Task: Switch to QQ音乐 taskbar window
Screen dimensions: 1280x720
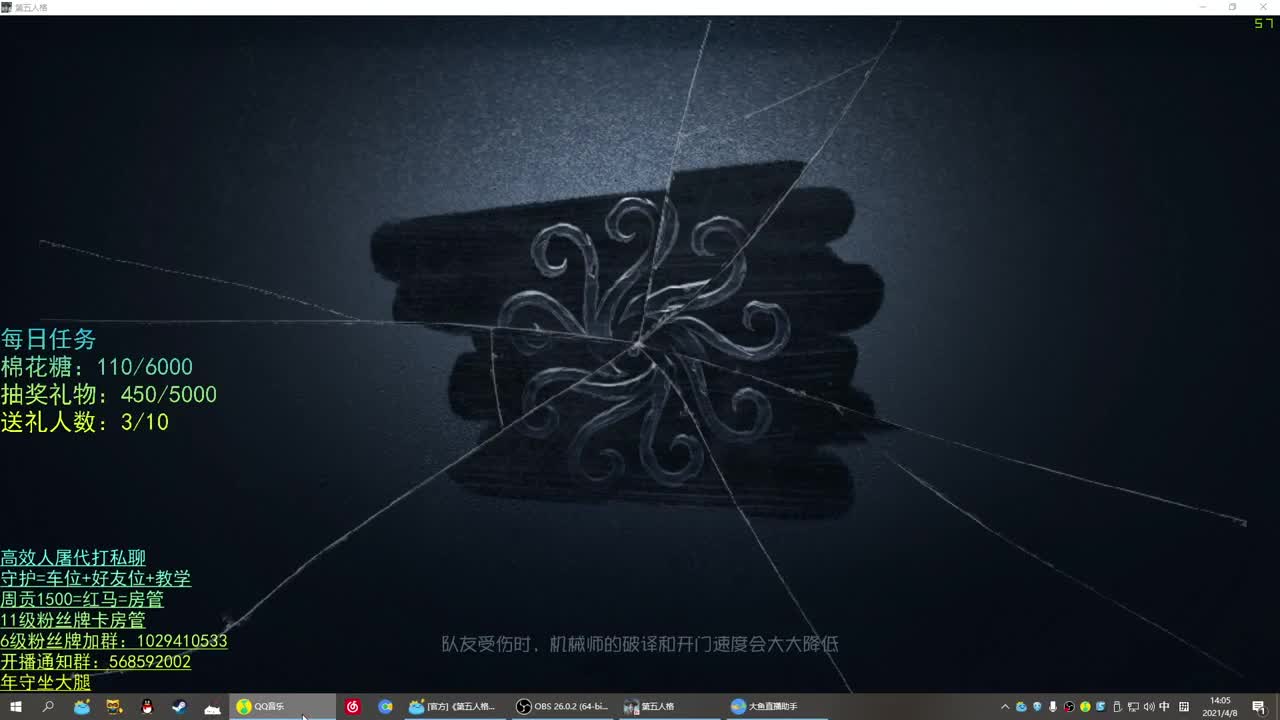Action: click(x=283, y=707)
